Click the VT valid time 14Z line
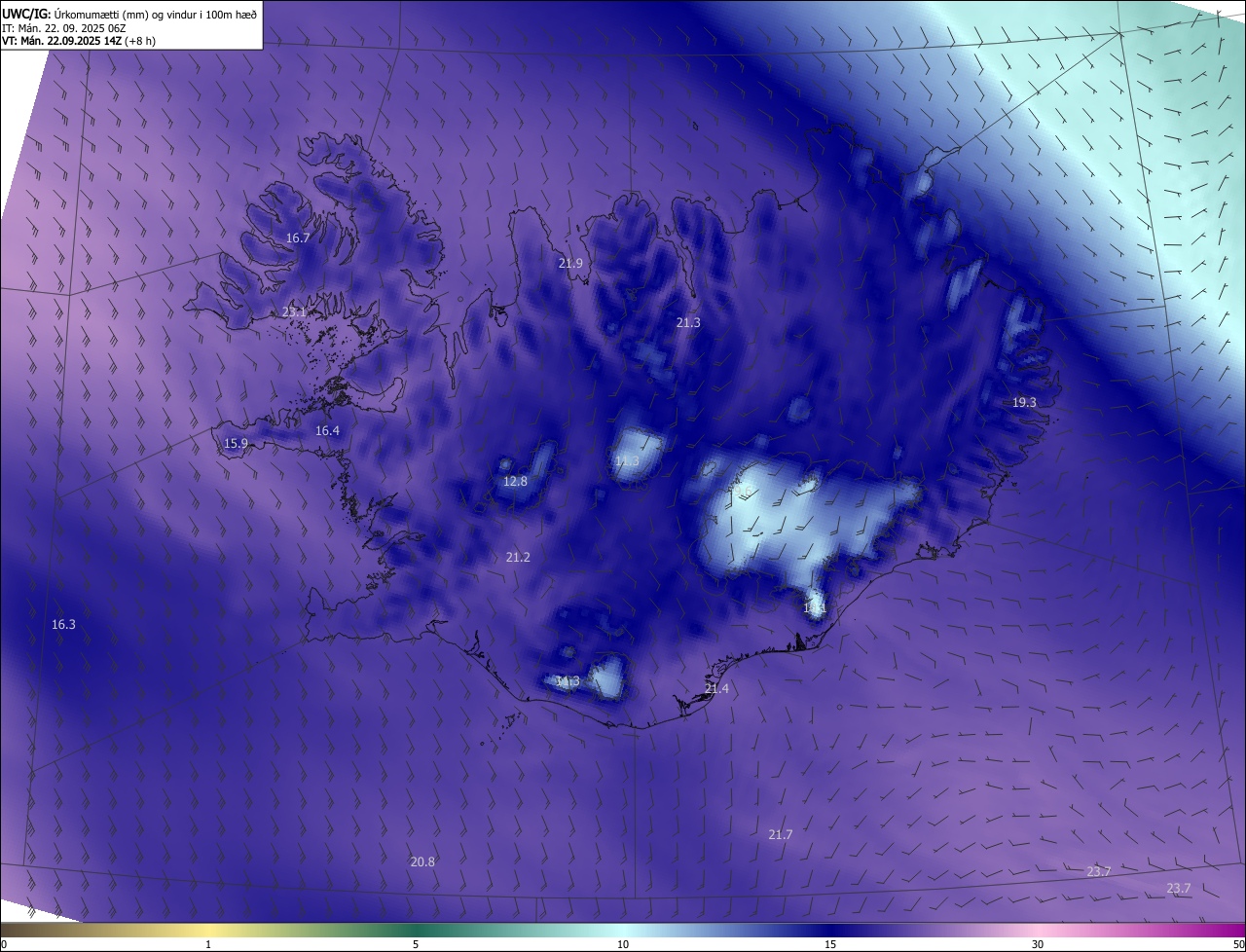The height and width of the screenshot is (952, 1246). click(79, 41)
